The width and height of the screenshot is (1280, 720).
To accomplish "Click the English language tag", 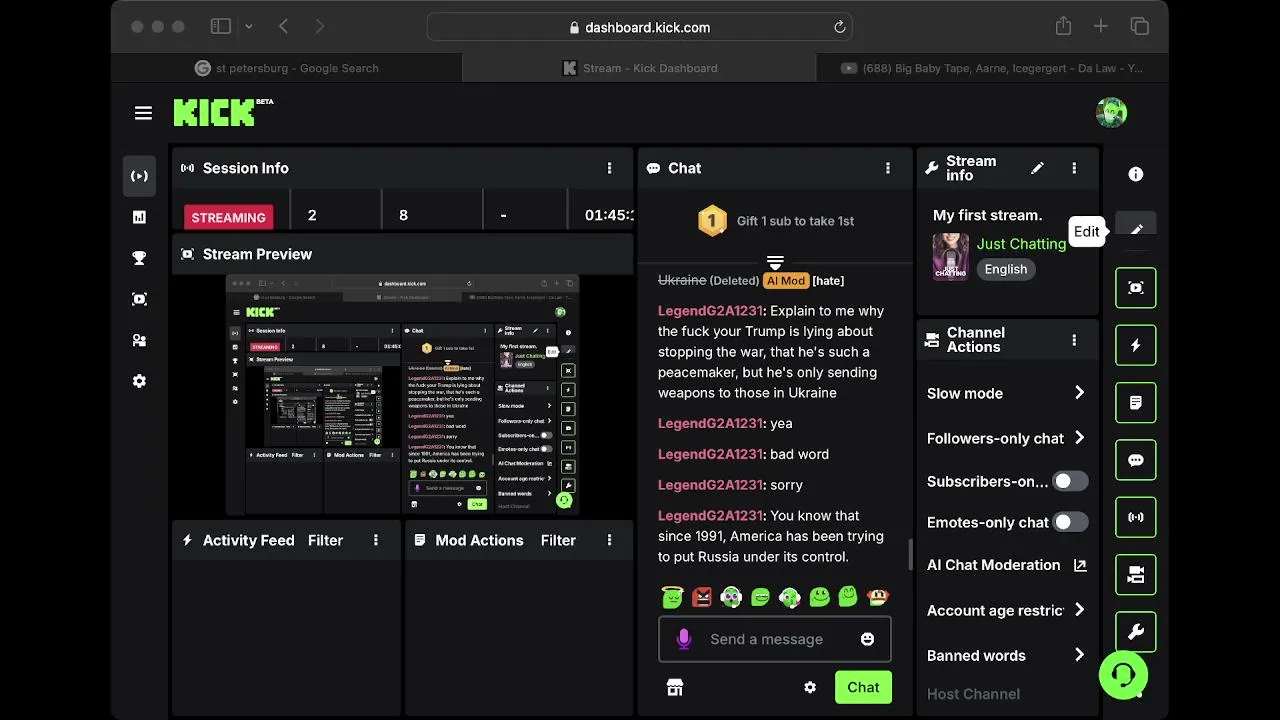I will 1005,269.
